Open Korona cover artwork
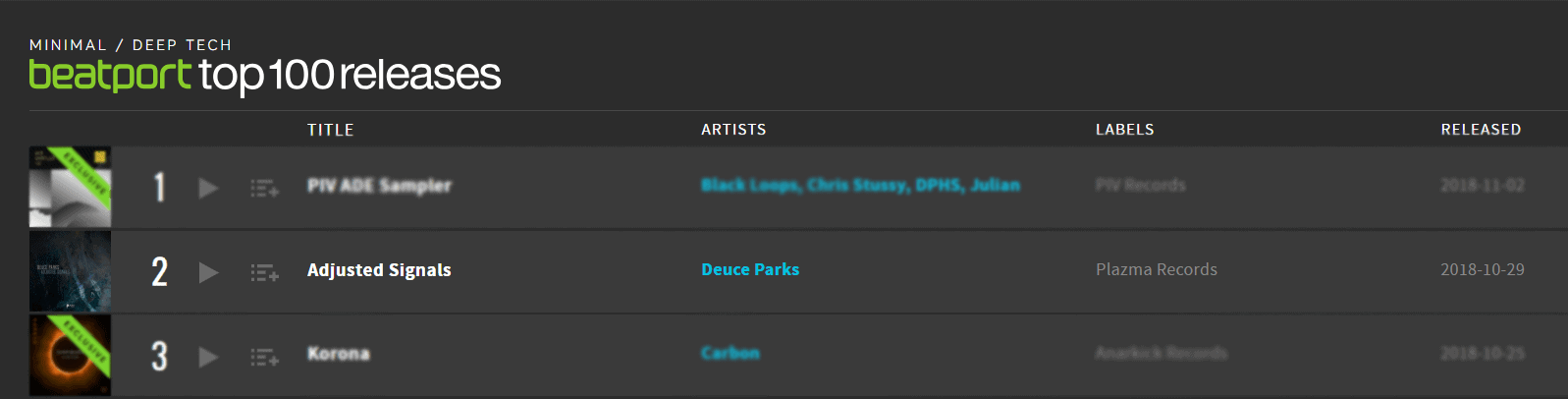The image size is (1568, 399). coord(70,356)
